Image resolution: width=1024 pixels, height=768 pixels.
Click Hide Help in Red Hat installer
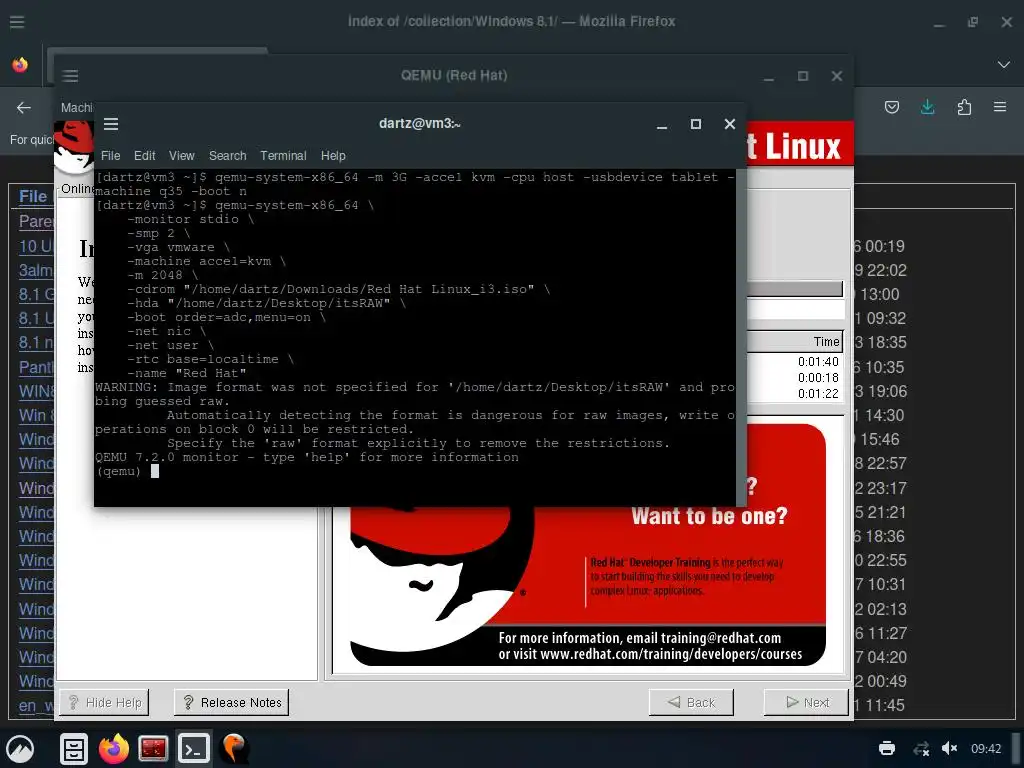point(104,702)
